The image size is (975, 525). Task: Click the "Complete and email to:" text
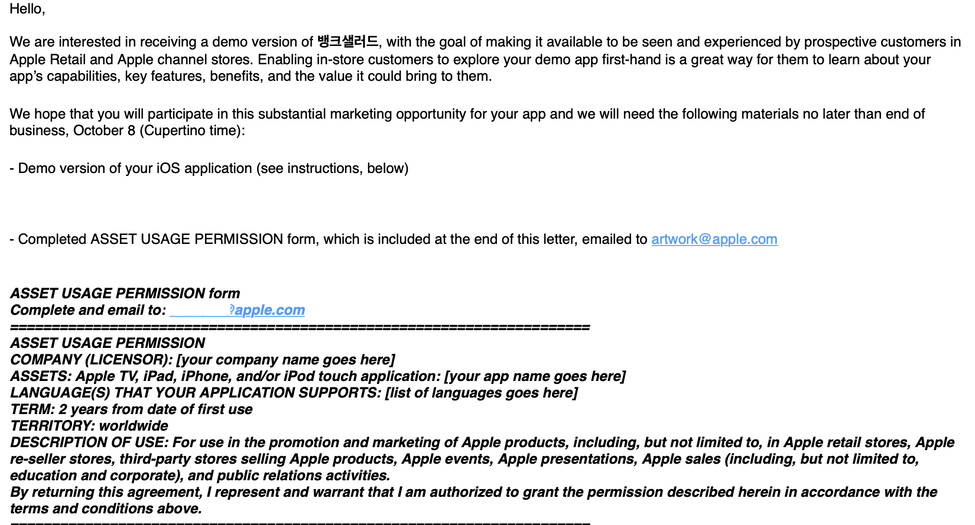tap(87, 310)
